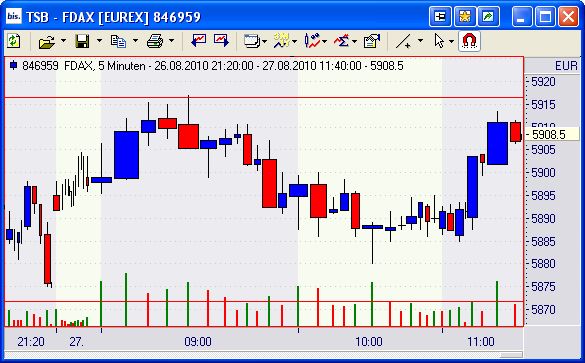This screenshot has height=363, width=585.
Task: Minimize the TSB chart window
Action: click(x=522, y=16)
